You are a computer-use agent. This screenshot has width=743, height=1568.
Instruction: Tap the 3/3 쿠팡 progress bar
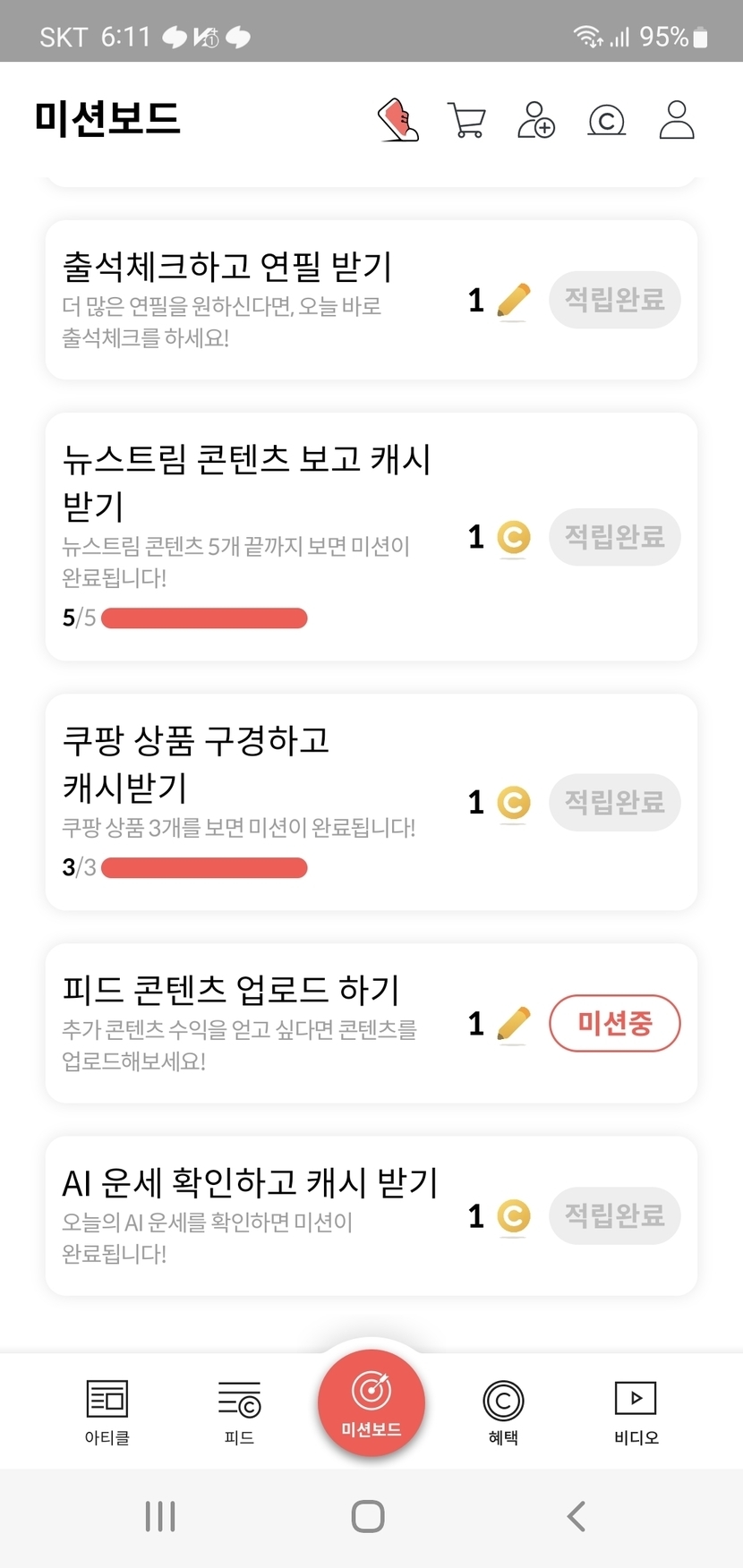pyautogui.click(x=204, y=868)
